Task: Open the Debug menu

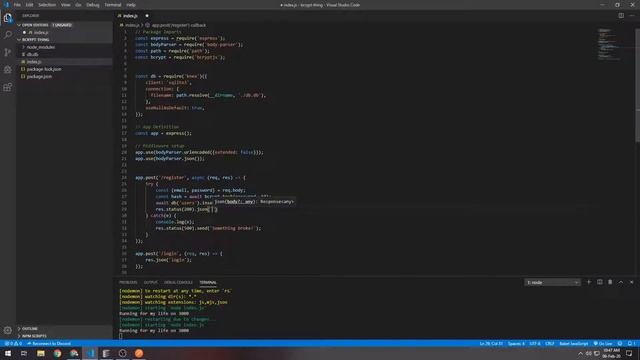Action: tap(93, 5)
